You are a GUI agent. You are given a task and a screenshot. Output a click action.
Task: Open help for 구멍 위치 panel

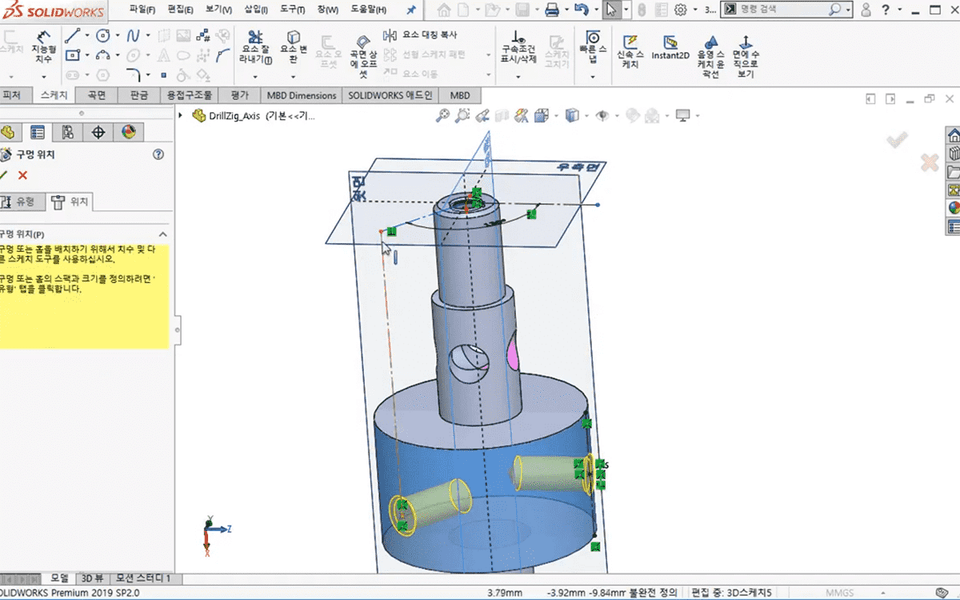(x=159, y=154)
